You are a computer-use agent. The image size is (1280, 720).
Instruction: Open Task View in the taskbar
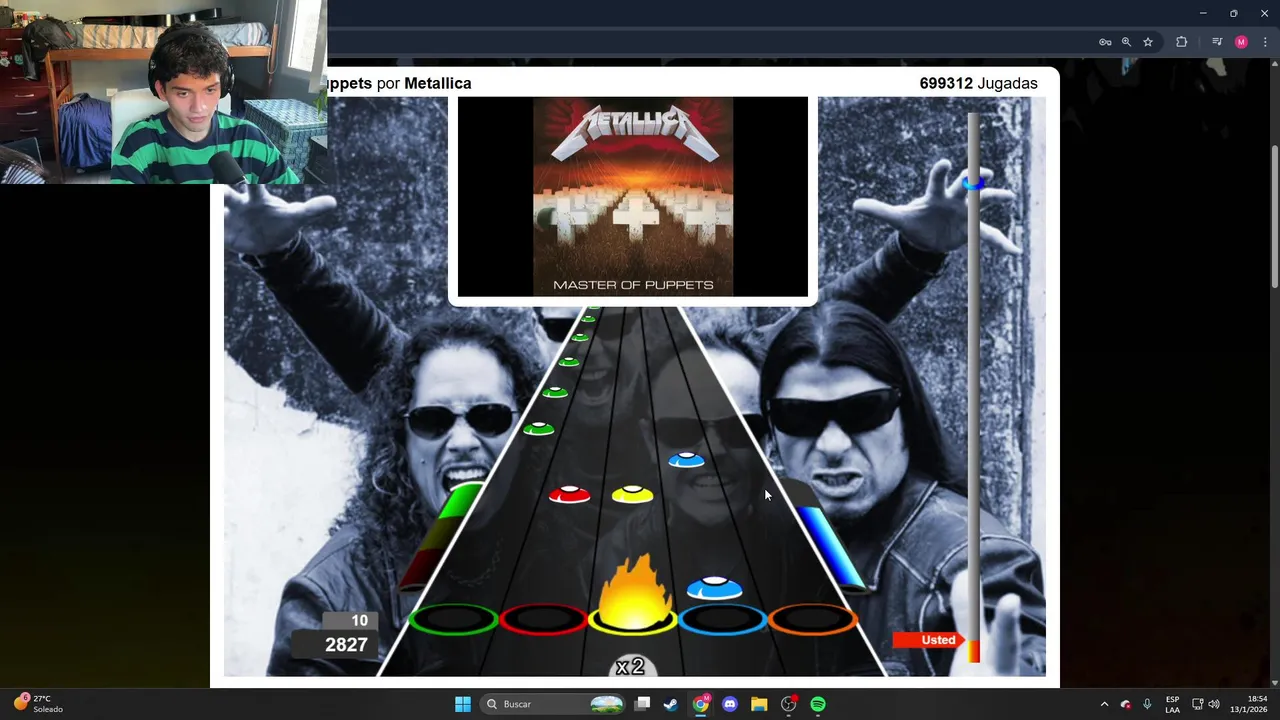(643, 704)
